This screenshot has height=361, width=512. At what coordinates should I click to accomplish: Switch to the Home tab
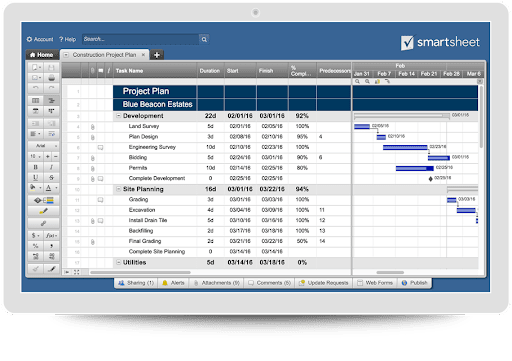[x=42, y=55]
